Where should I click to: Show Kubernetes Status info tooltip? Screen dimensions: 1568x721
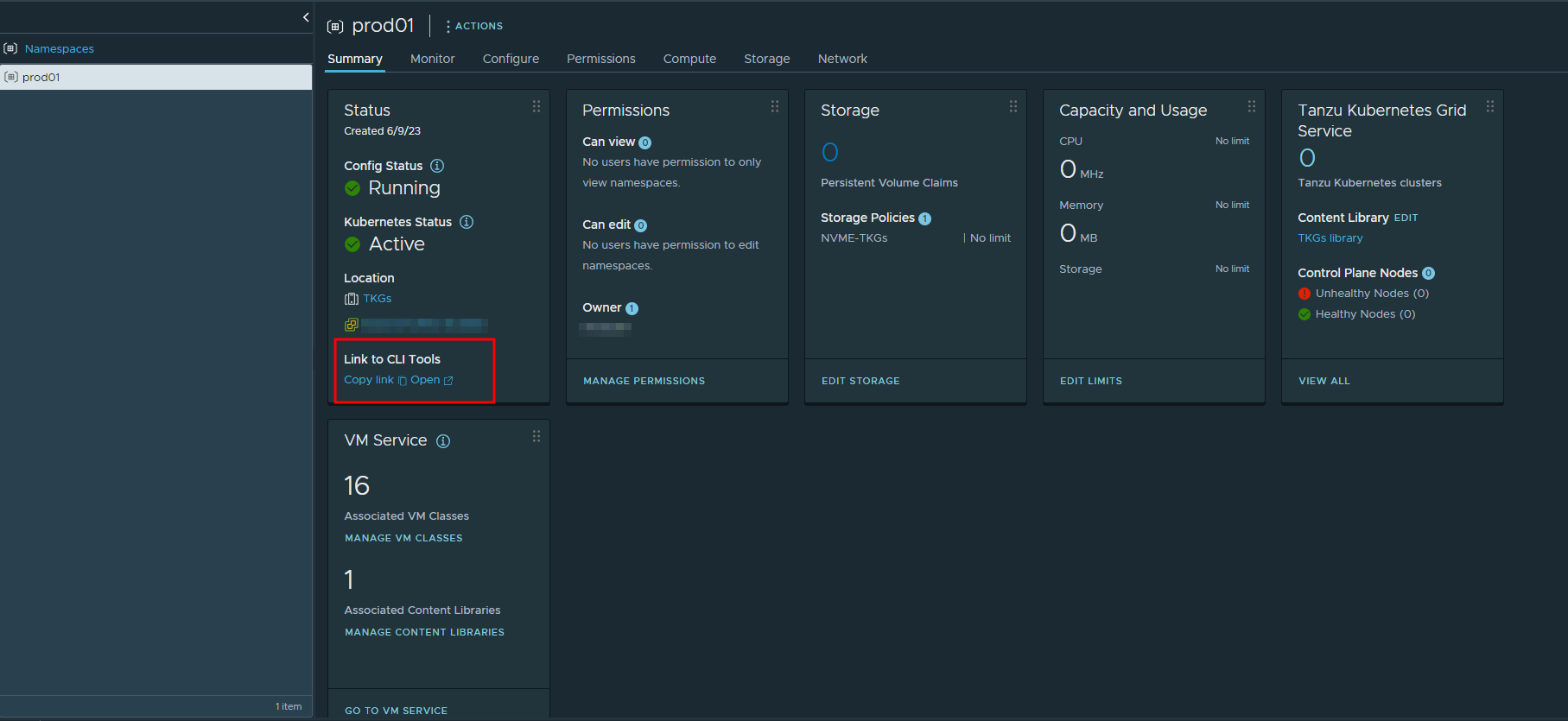point(467,222)
